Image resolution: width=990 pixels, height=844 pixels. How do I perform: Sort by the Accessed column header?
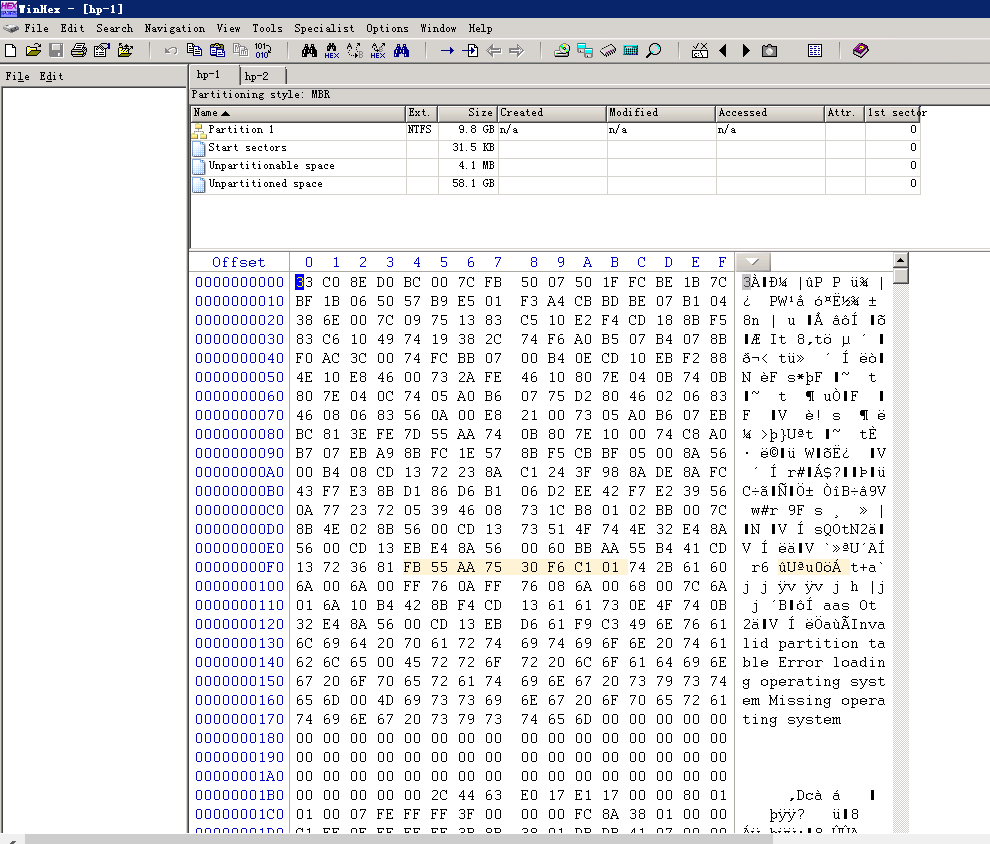coord(770,113)
